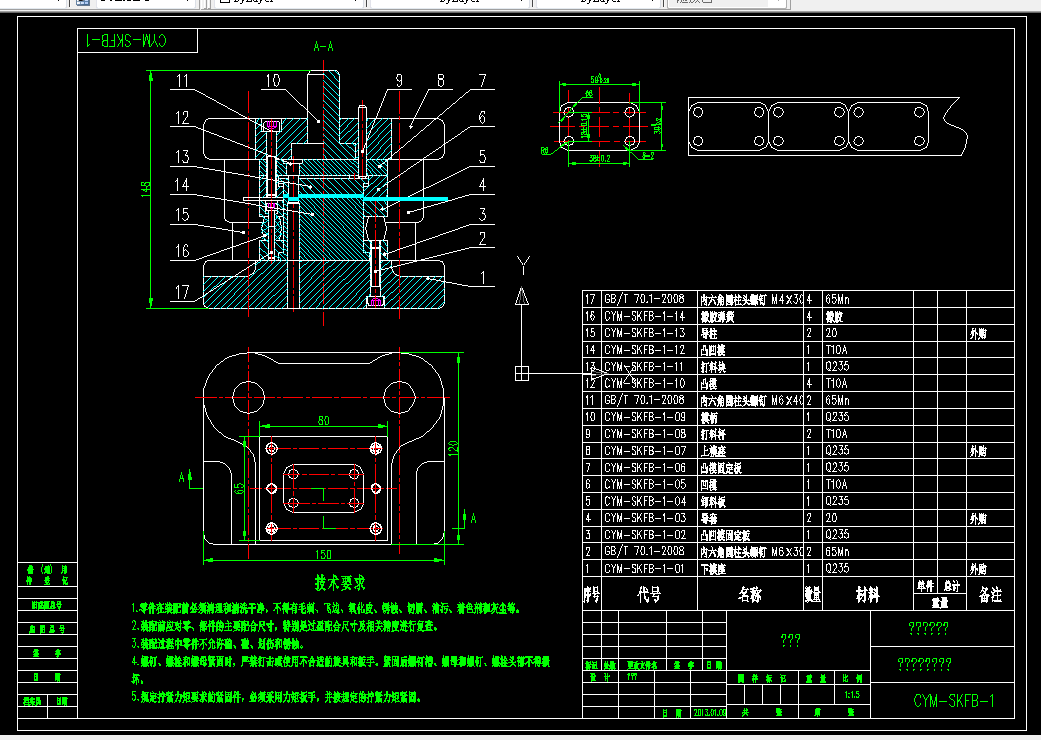
Task: Select the 技术要求 heading text
Action: [x=340, y=583]
